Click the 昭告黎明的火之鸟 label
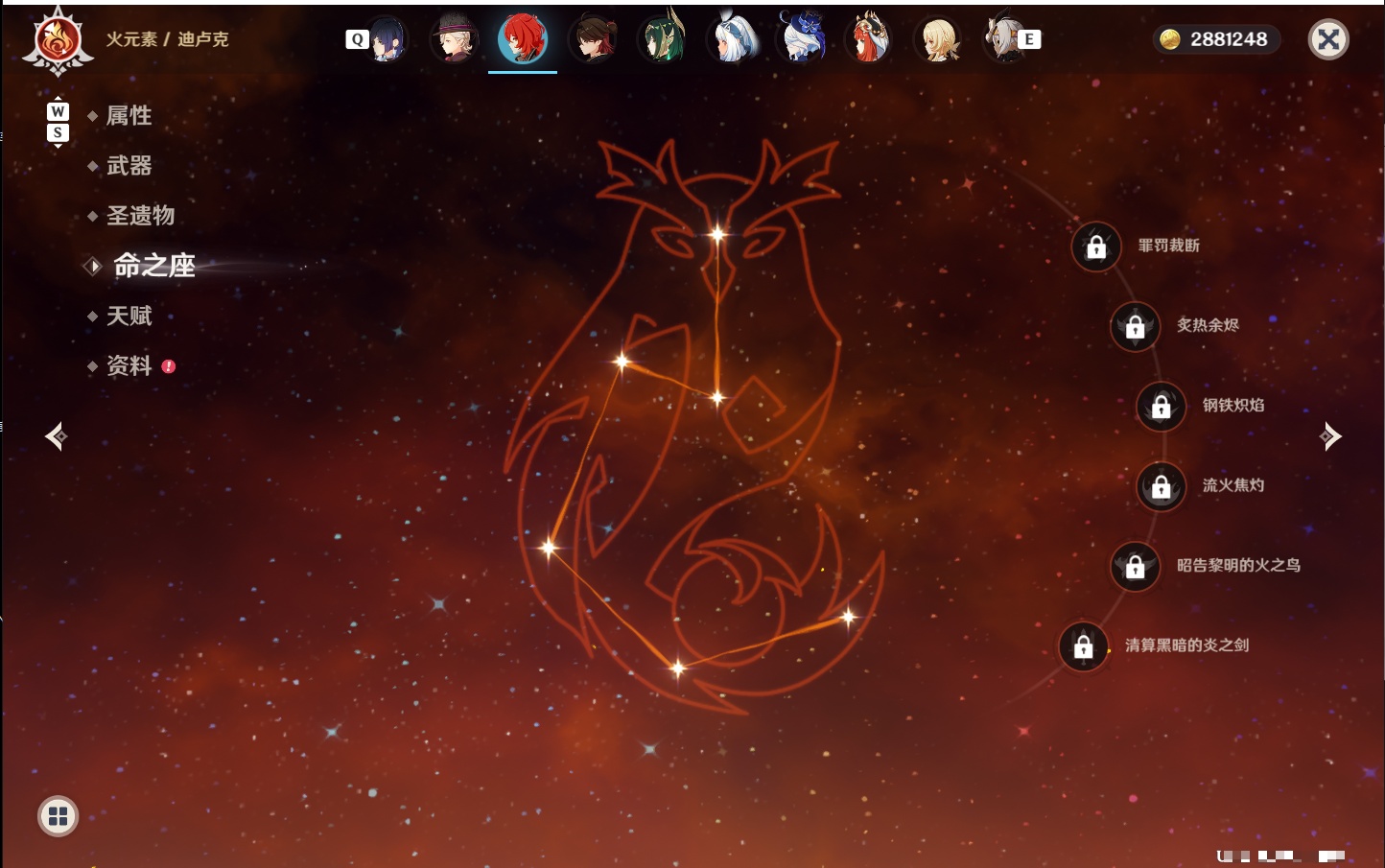The image size is (1385, 868). pos(1238,565)
